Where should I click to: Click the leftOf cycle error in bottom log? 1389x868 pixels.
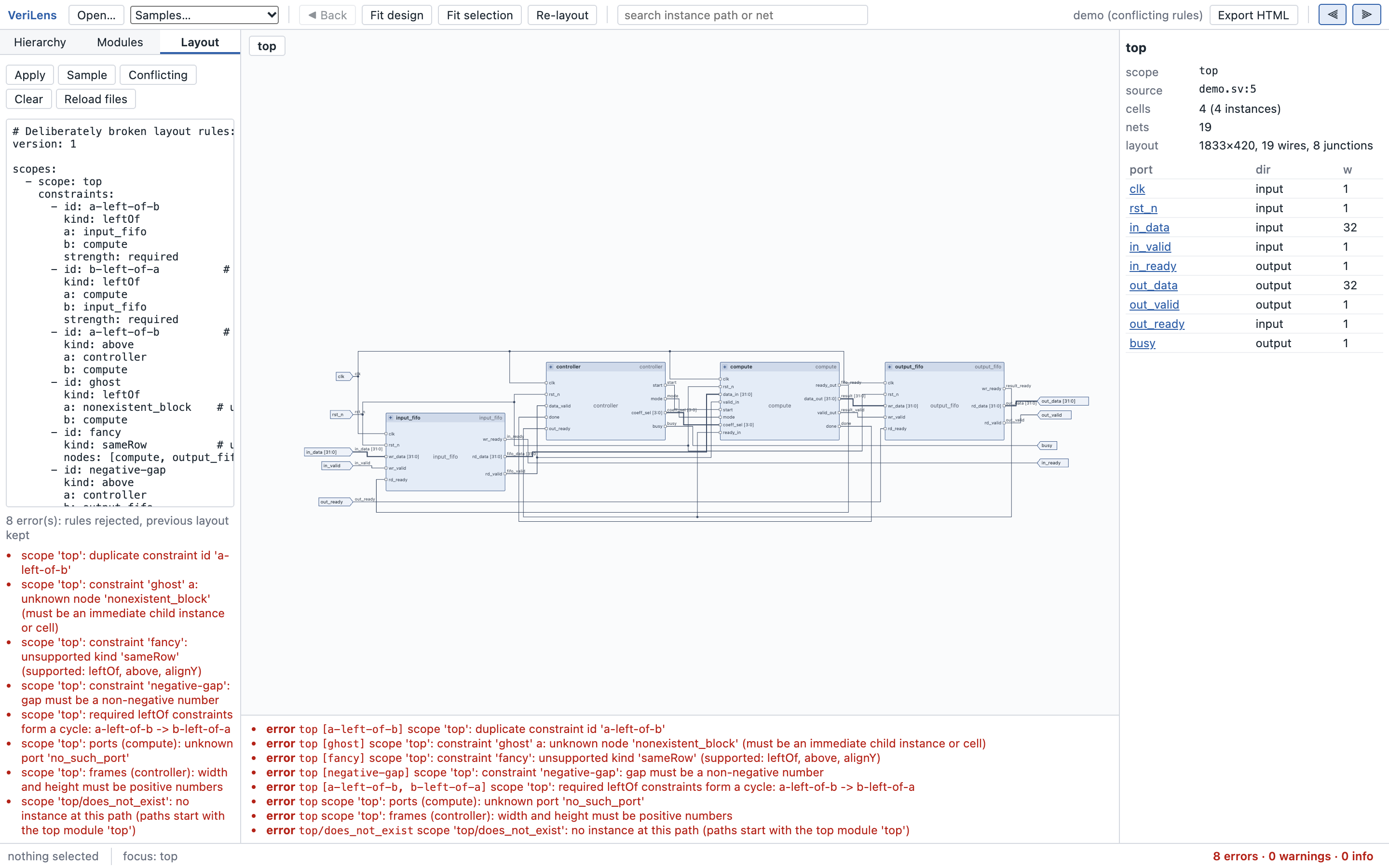590,787
